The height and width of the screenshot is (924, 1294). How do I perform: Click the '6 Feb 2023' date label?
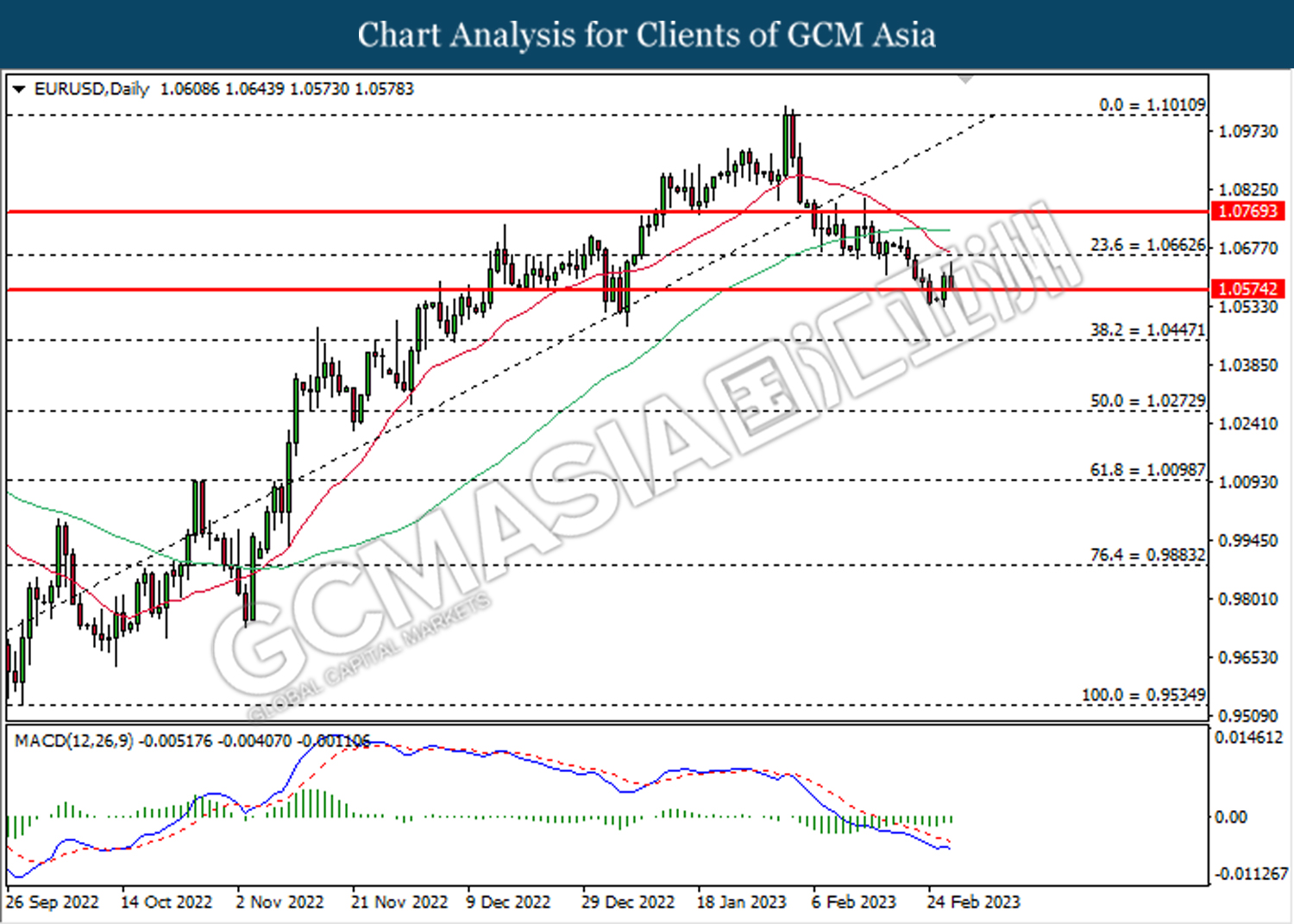[854, 902]
